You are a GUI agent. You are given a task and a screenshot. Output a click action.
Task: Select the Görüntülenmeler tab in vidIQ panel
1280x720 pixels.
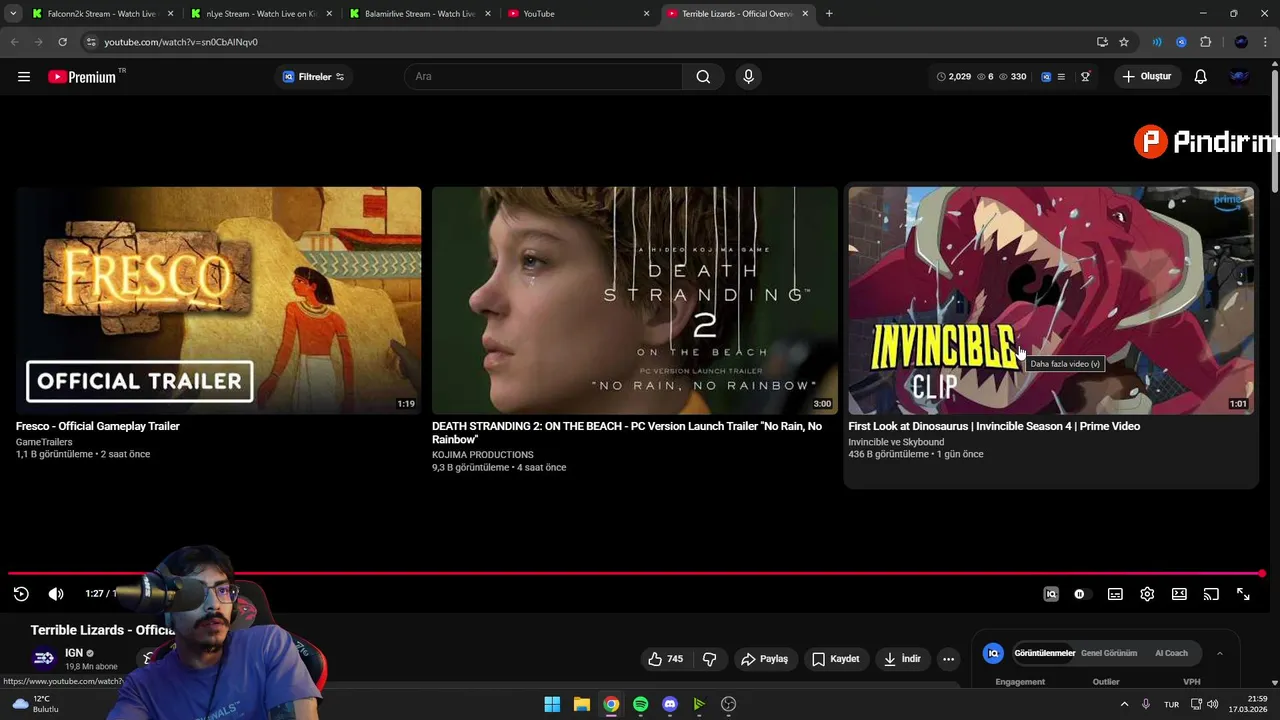point(1044,653)
